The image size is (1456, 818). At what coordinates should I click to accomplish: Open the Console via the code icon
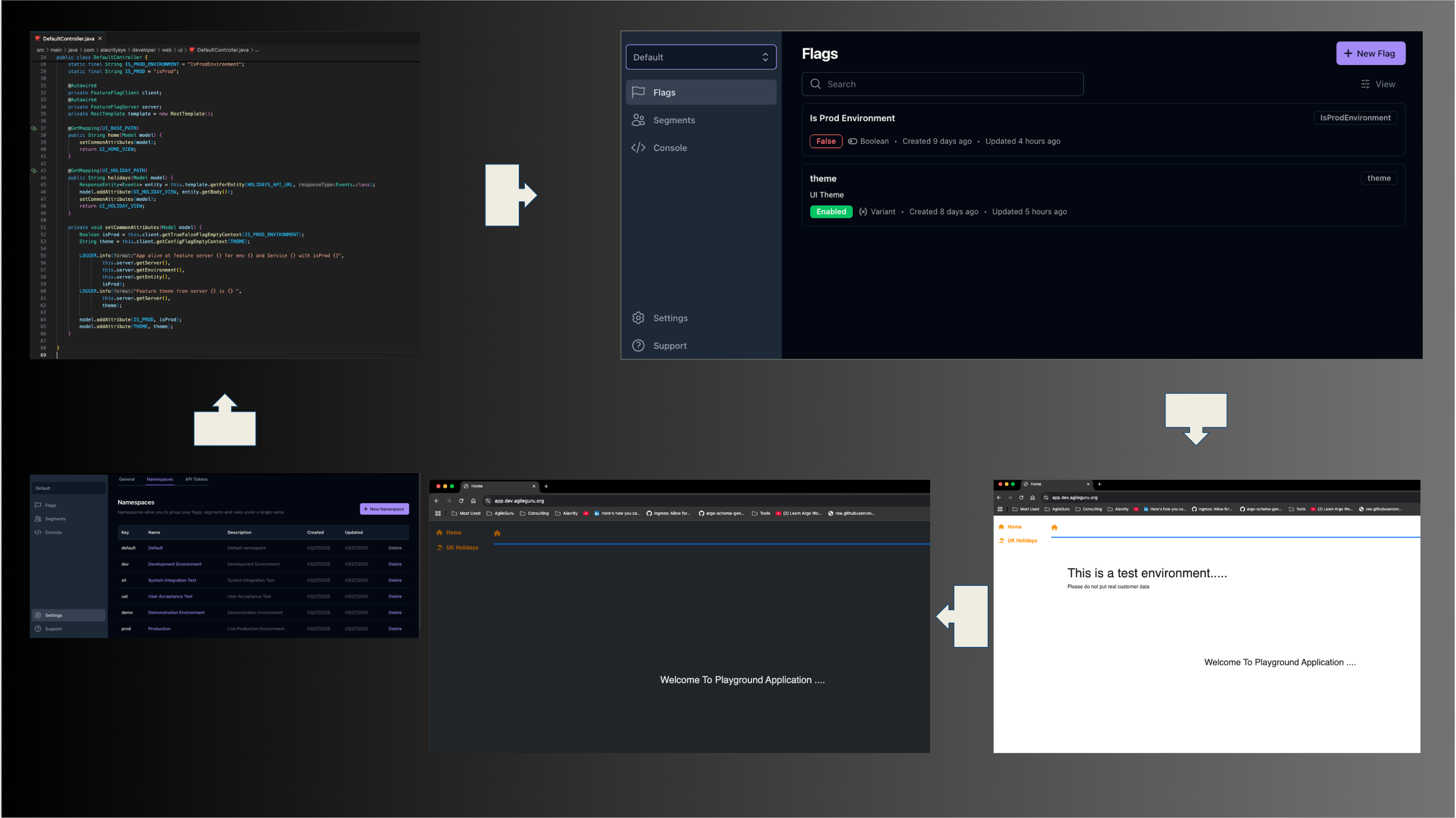click(638, 147)
